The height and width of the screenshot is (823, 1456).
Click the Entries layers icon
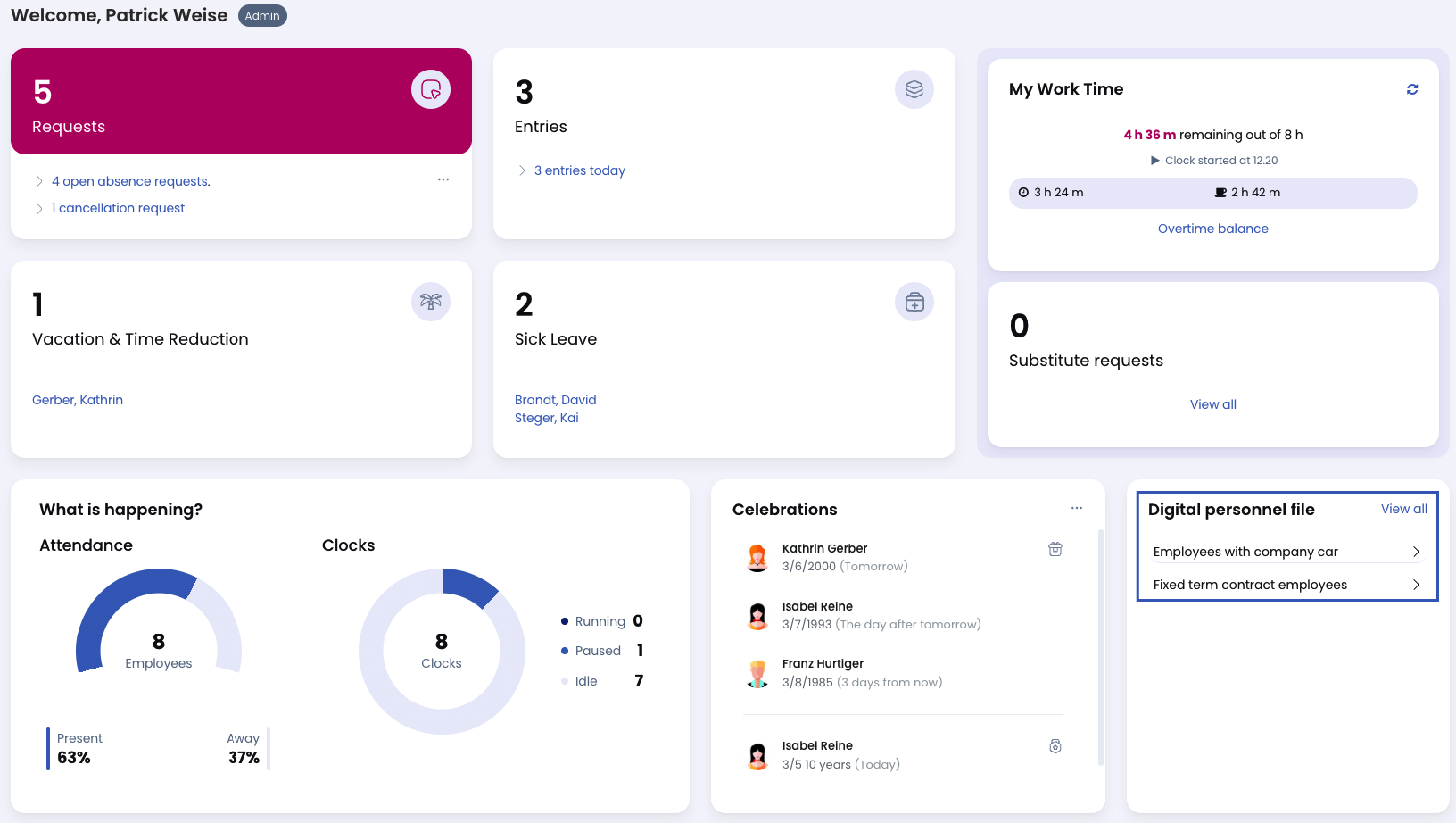point(914,89)
